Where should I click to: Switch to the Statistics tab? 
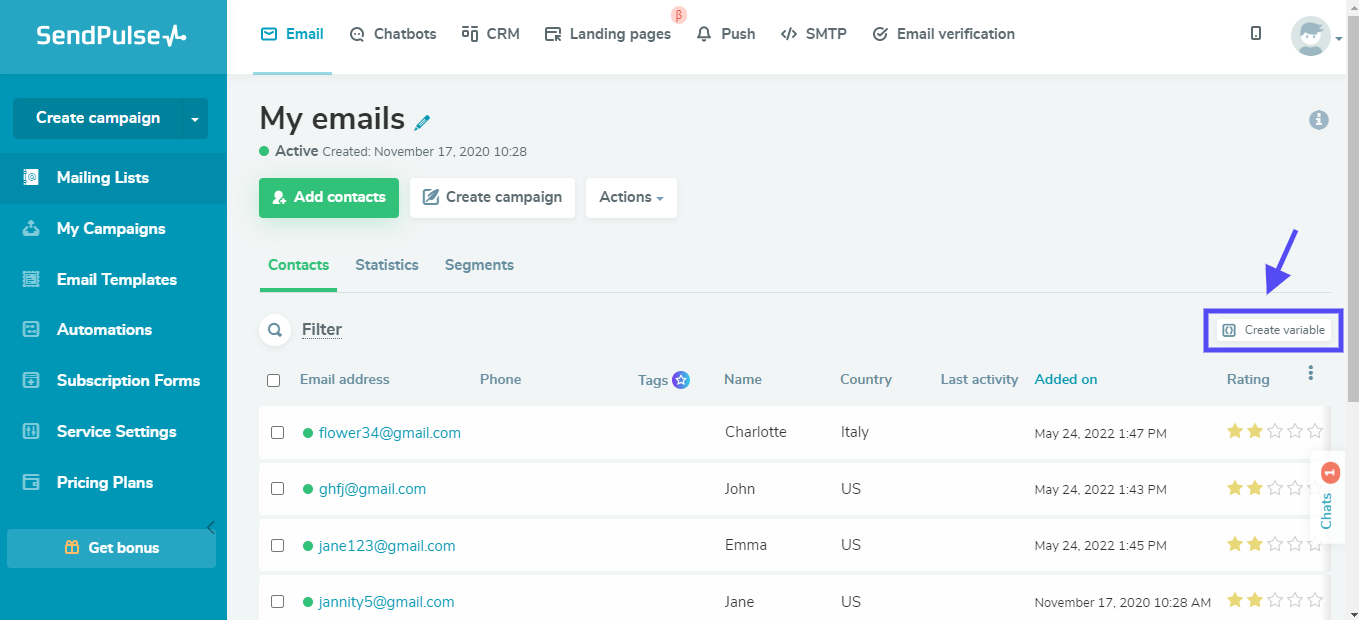point(386,265)
